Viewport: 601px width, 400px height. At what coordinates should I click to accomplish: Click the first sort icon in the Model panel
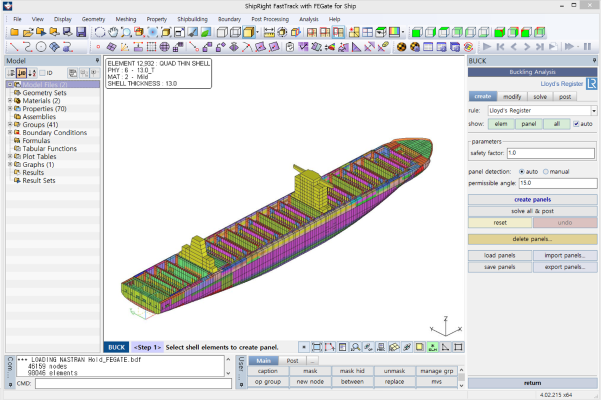pyautogui.click(x=11, y=73)
